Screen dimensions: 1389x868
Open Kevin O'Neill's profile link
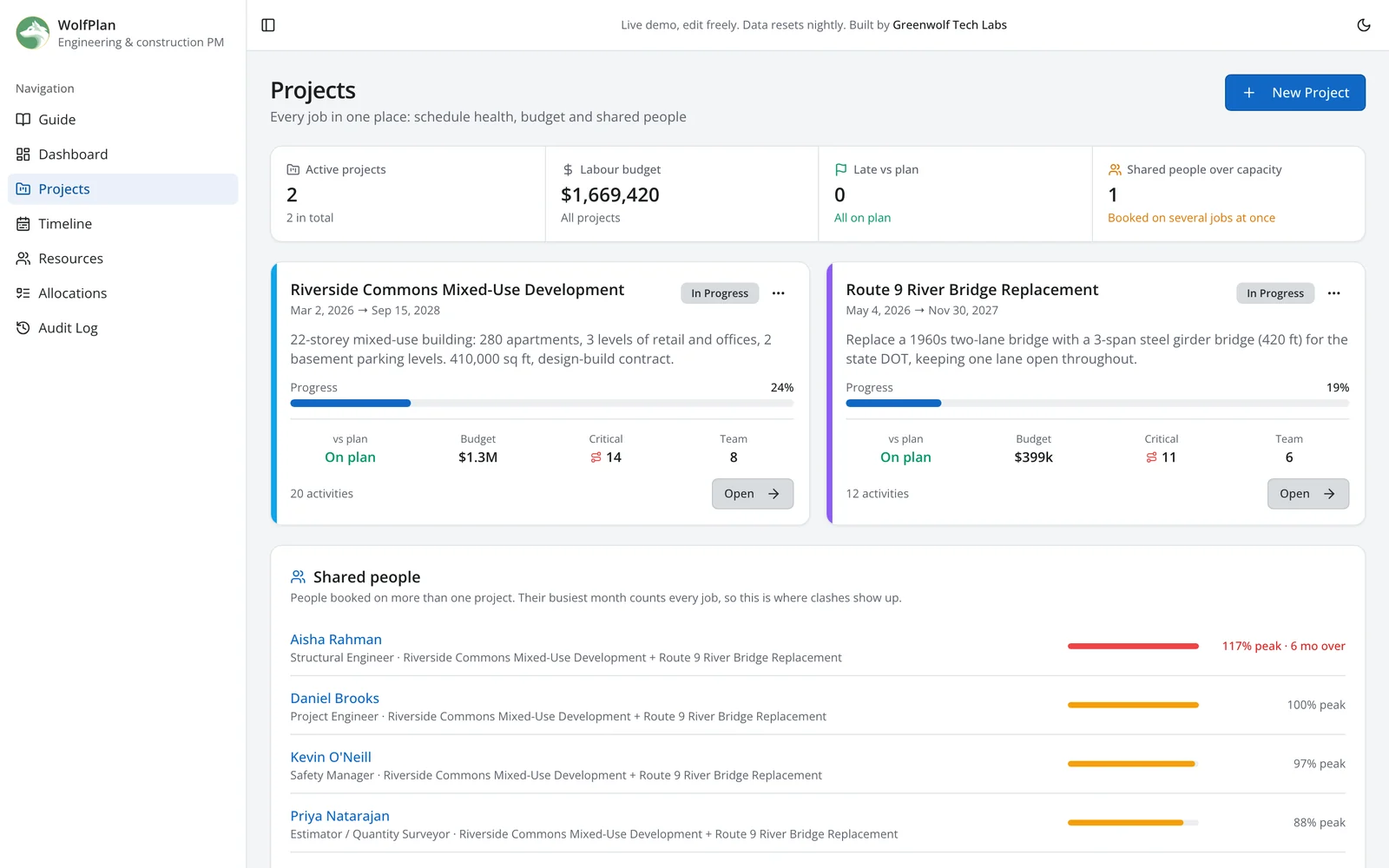(x=331, y=758)
